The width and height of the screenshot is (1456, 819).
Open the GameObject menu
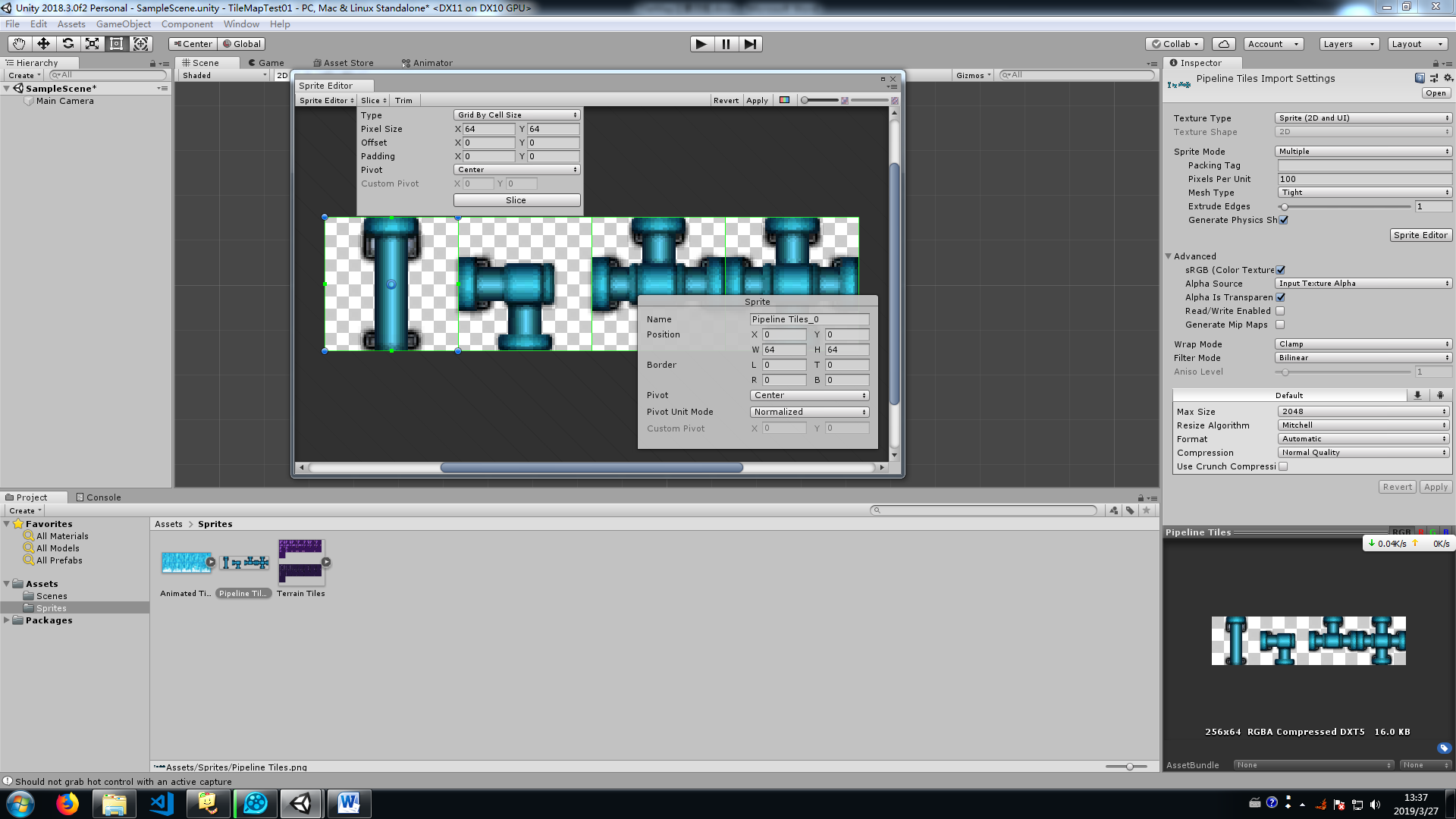(123, 24)
